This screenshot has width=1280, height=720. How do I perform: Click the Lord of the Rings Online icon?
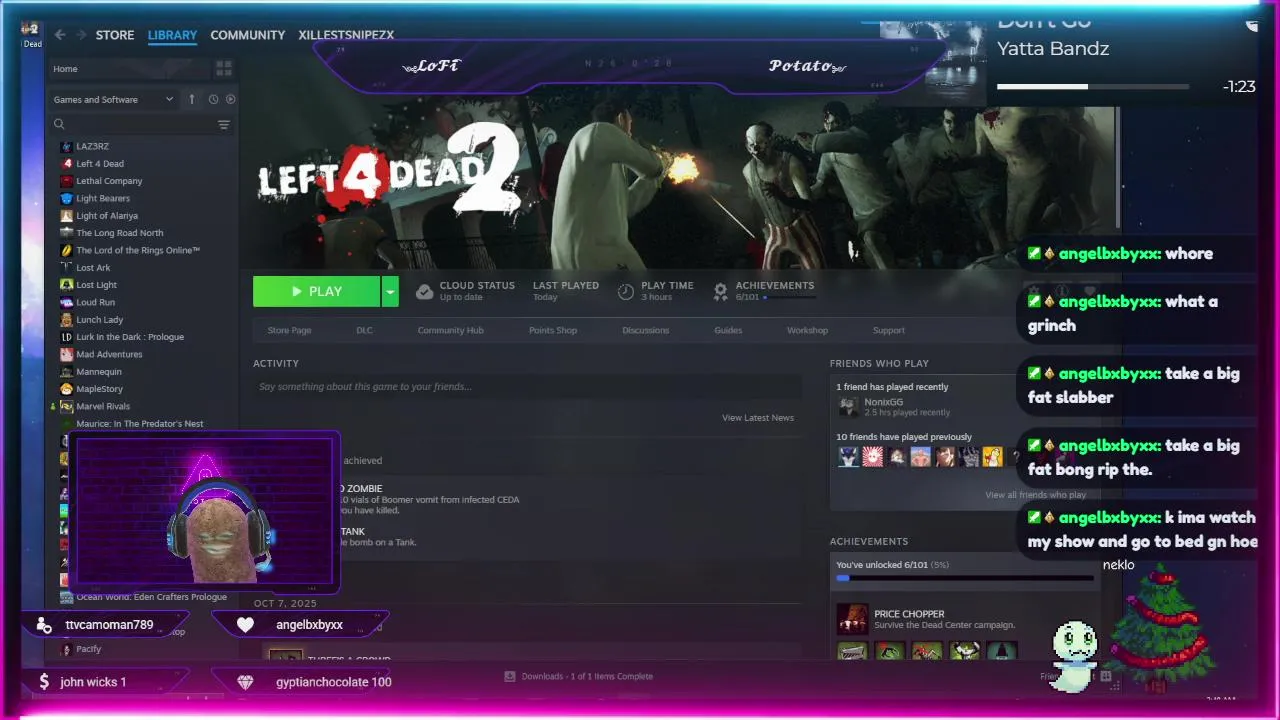tap(67, 250)
